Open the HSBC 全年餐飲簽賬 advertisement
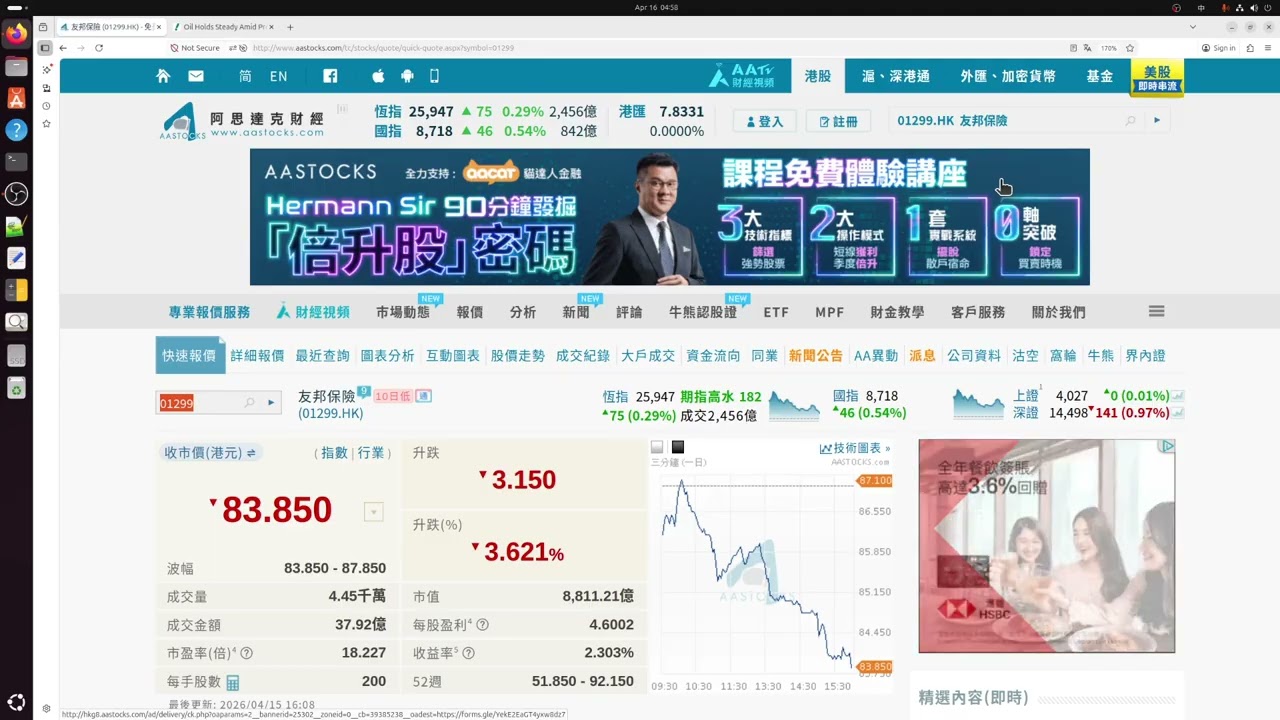This screenshot has height=720, width=1280. coord(1047,546)
